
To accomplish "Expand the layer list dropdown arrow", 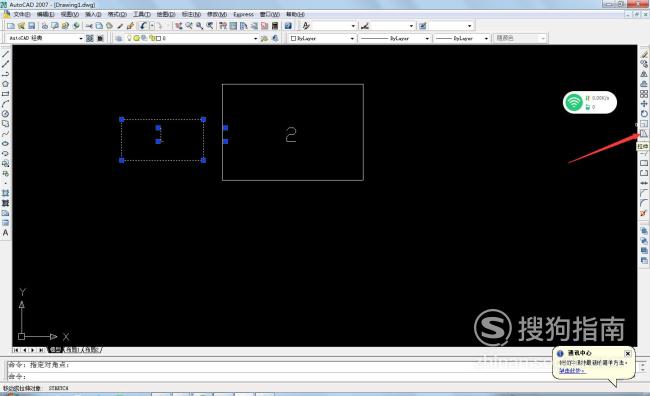I will pos(255,38).
